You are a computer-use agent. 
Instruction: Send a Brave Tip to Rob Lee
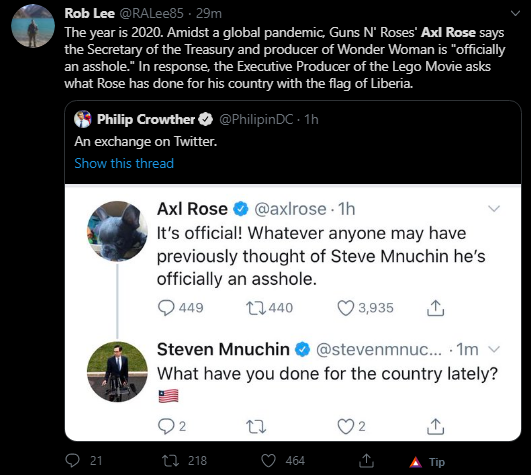pos(427,462)
